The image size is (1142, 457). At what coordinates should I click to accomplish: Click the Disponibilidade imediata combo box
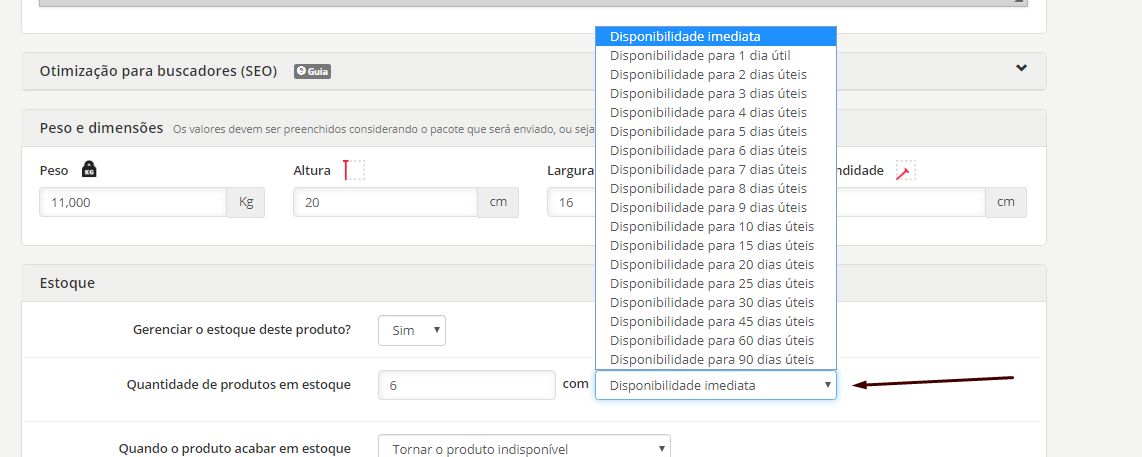click(x=715, y=385)
